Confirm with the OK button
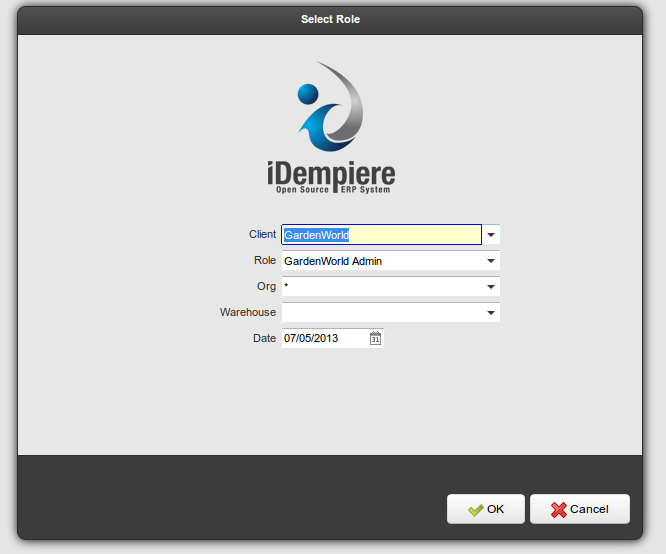Image resolution: width=666 pixels, height=554 pixels. (x=486, y=509)
